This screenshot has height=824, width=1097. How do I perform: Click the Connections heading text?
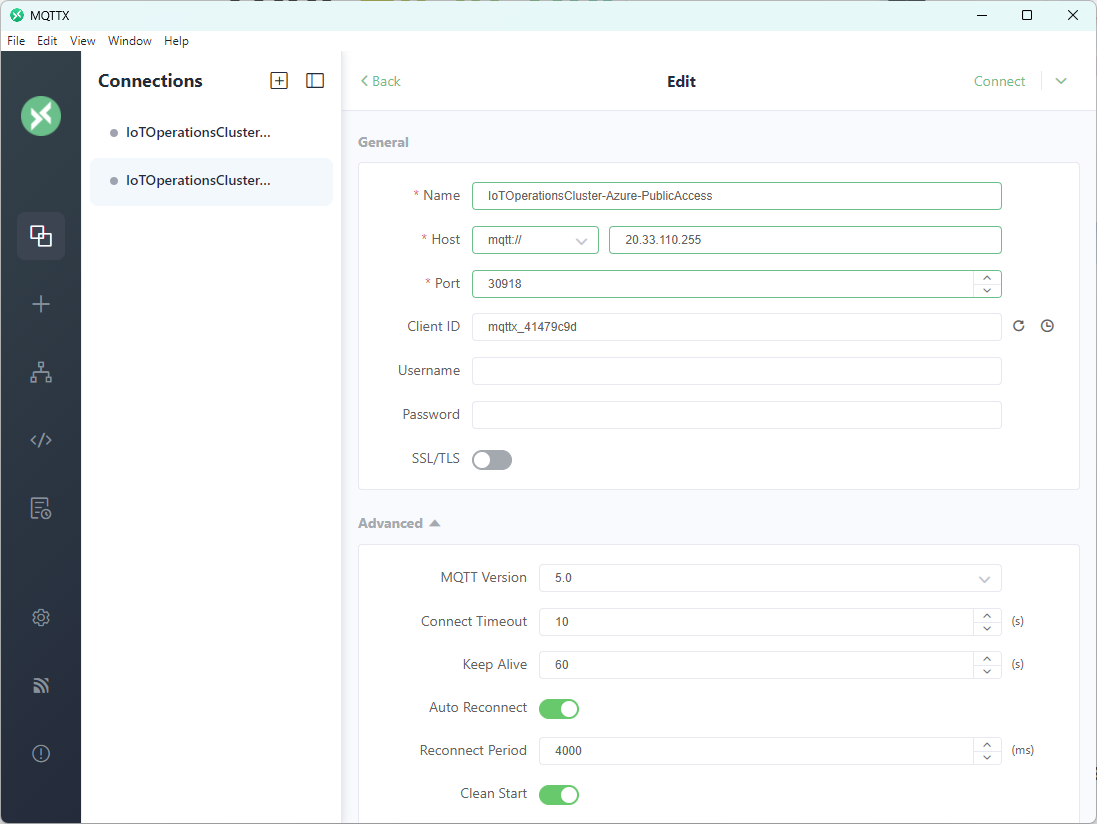click(x=150, y=80)
